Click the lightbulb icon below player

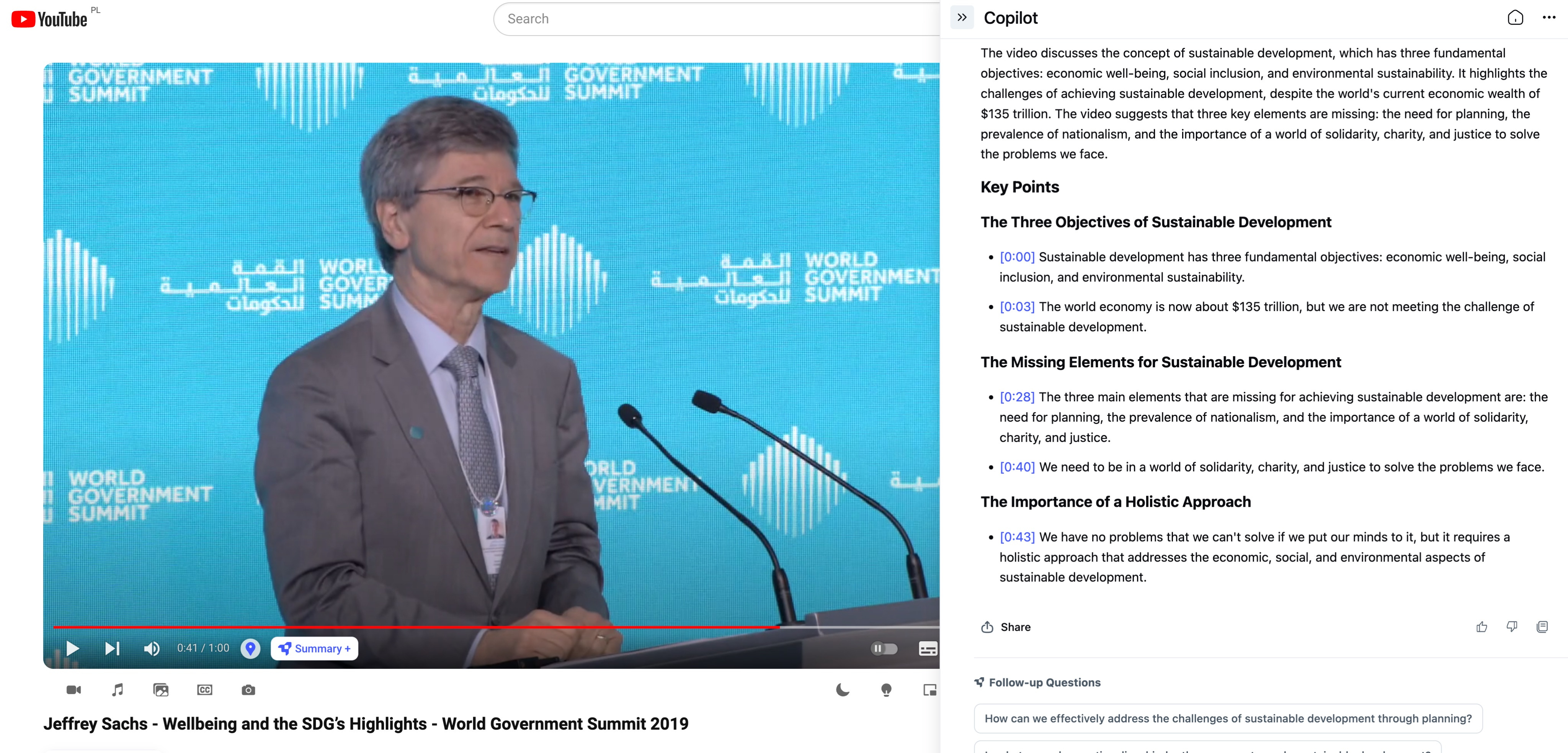[x=886, y=690]
